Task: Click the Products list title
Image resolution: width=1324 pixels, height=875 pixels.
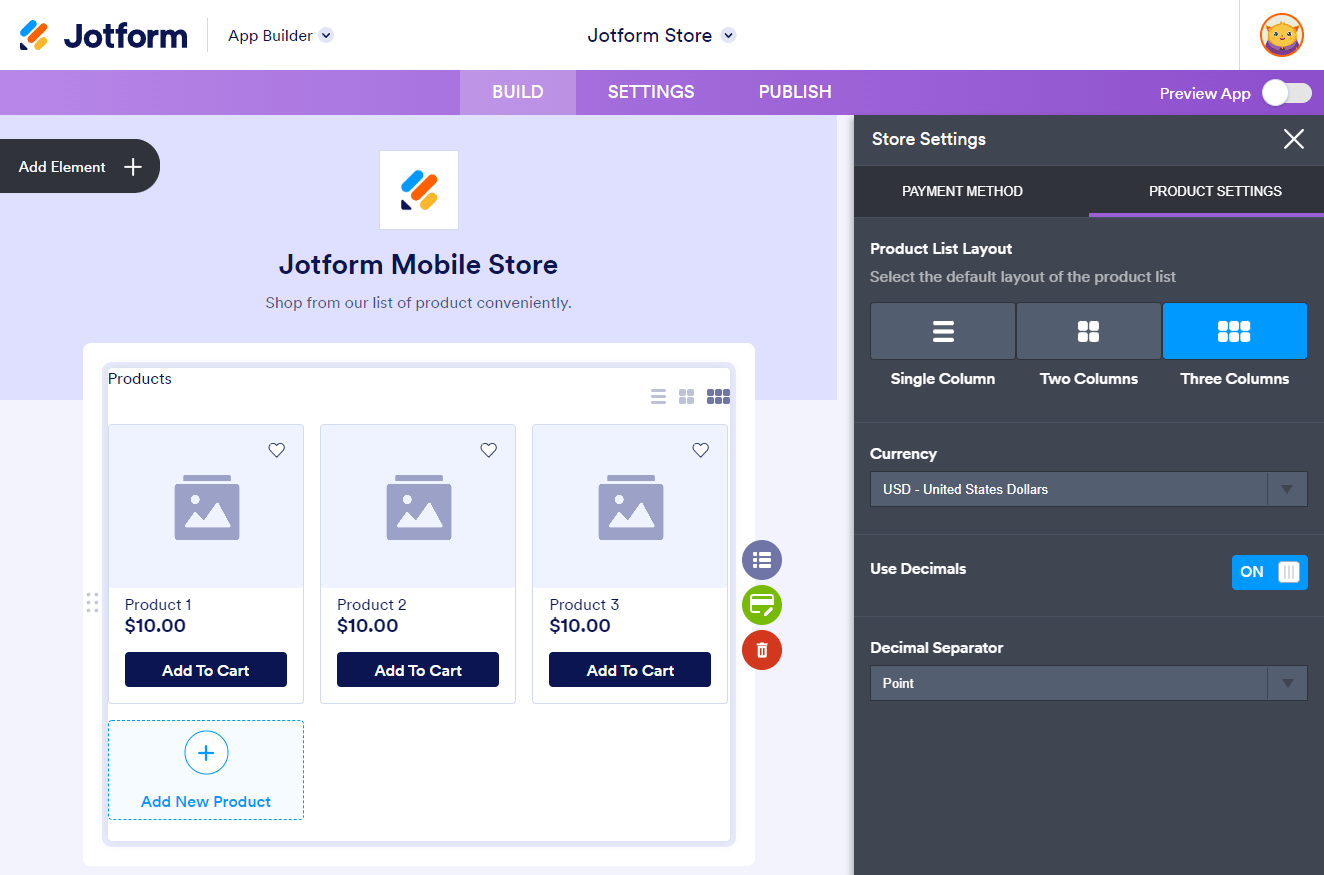Action: [140, 378]
